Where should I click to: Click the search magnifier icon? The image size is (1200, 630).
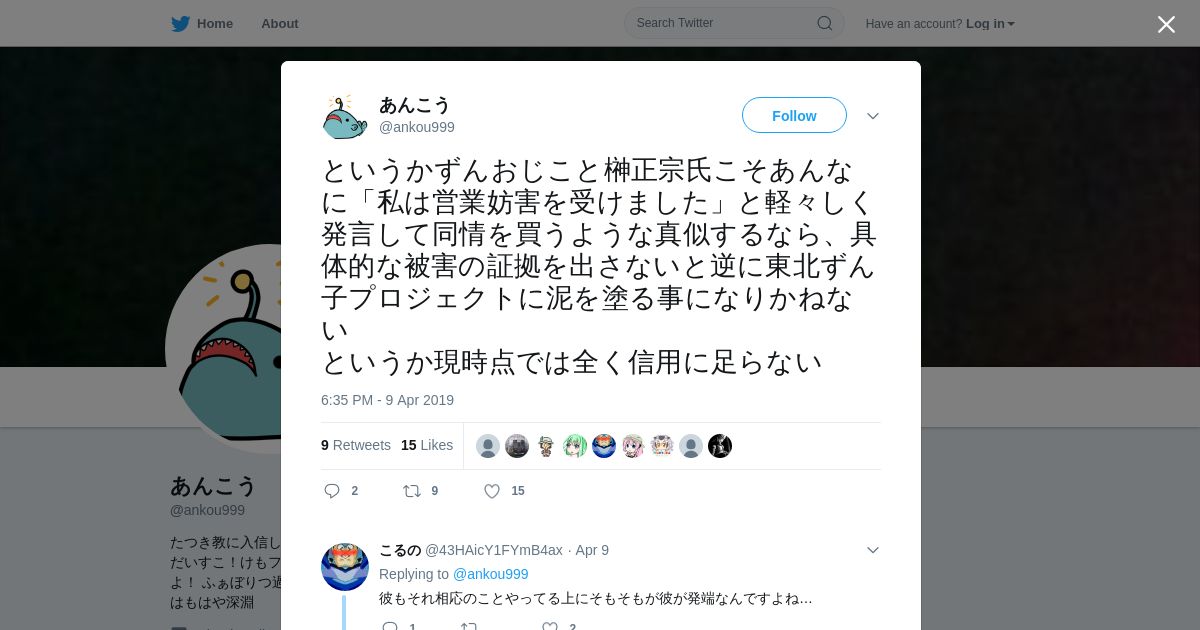pyautogui.click(x=825, y=23)
